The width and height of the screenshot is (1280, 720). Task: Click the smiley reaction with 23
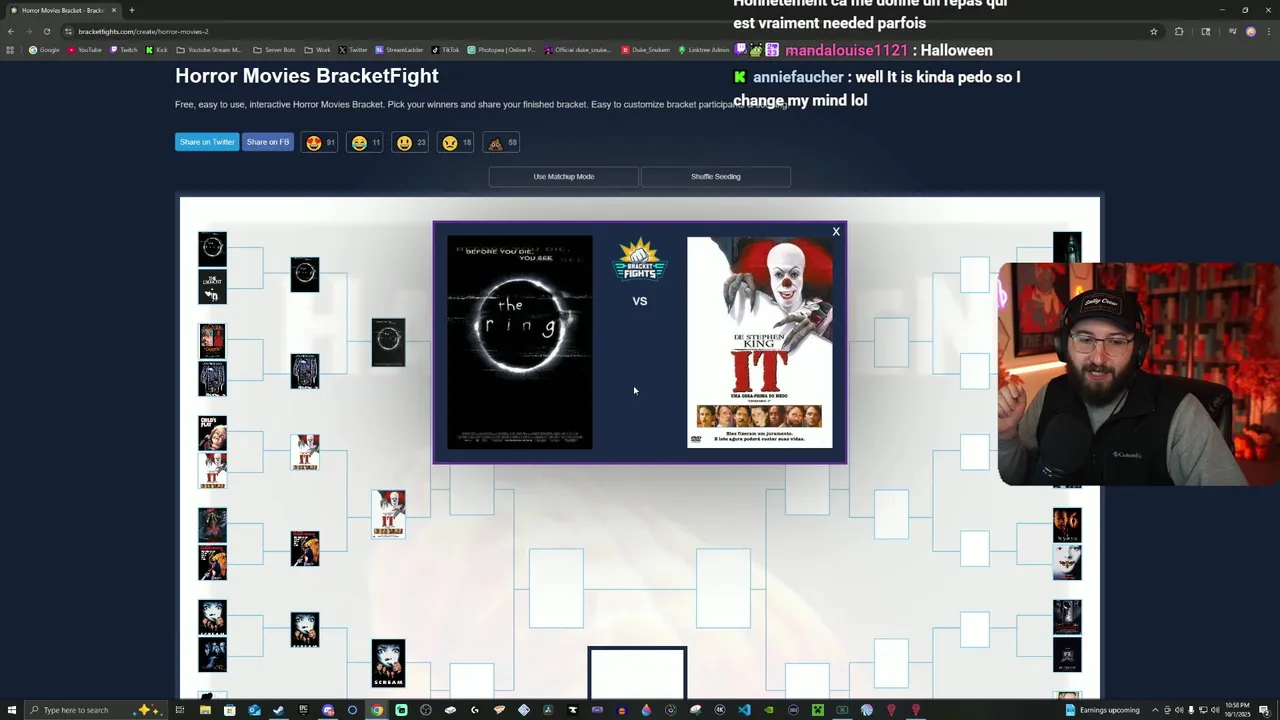pyautogui.click(x=410, y=143)
